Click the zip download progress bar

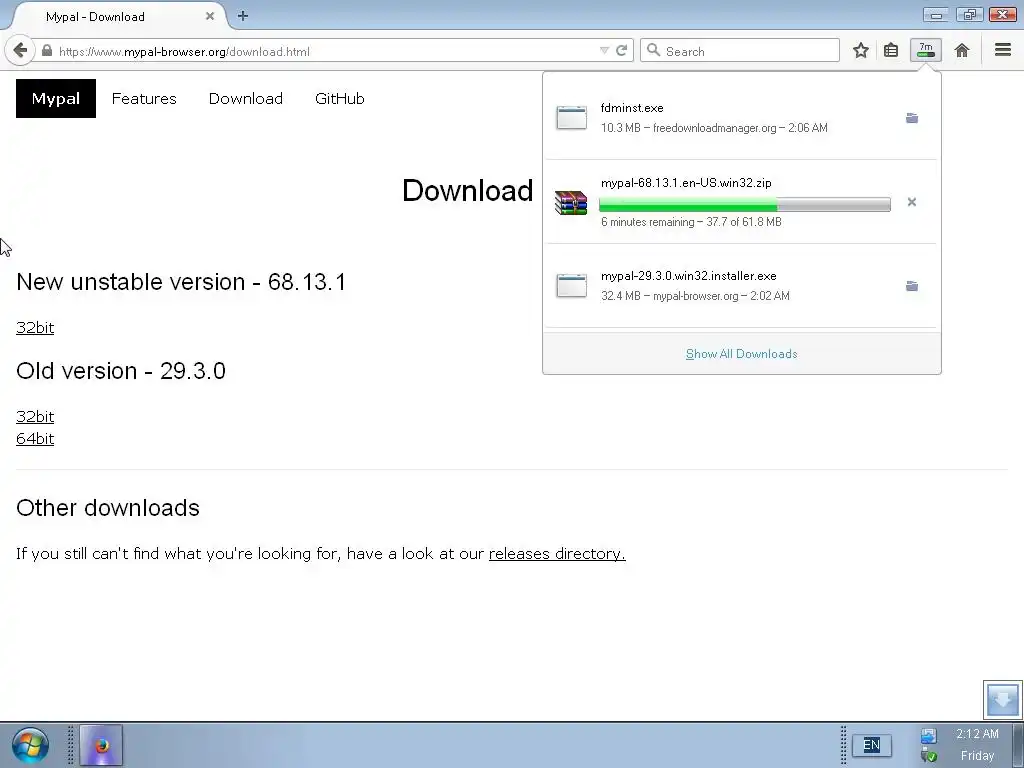click(744, 204)
